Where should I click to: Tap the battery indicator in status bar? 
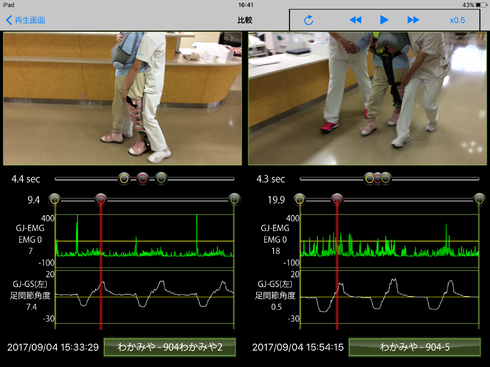481,5
